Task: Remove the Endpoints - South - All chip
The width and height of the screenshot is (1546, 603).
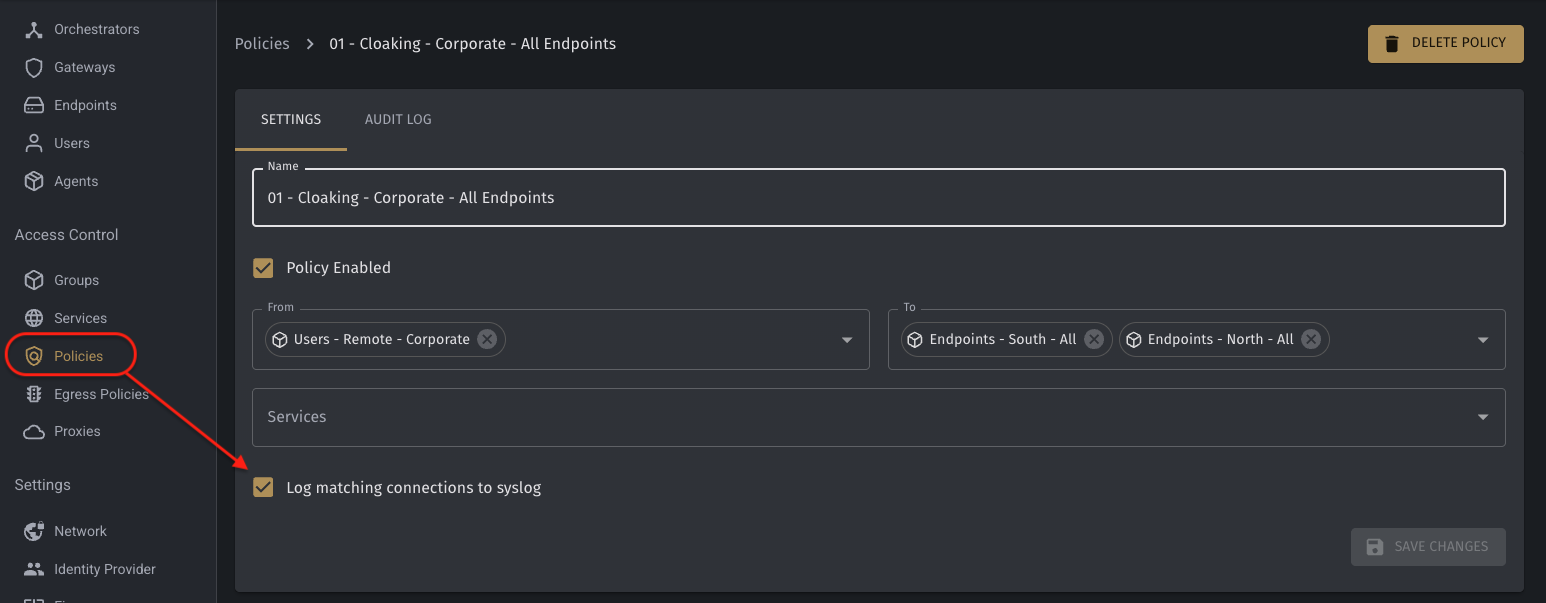Action: (x=1094, y=339)
